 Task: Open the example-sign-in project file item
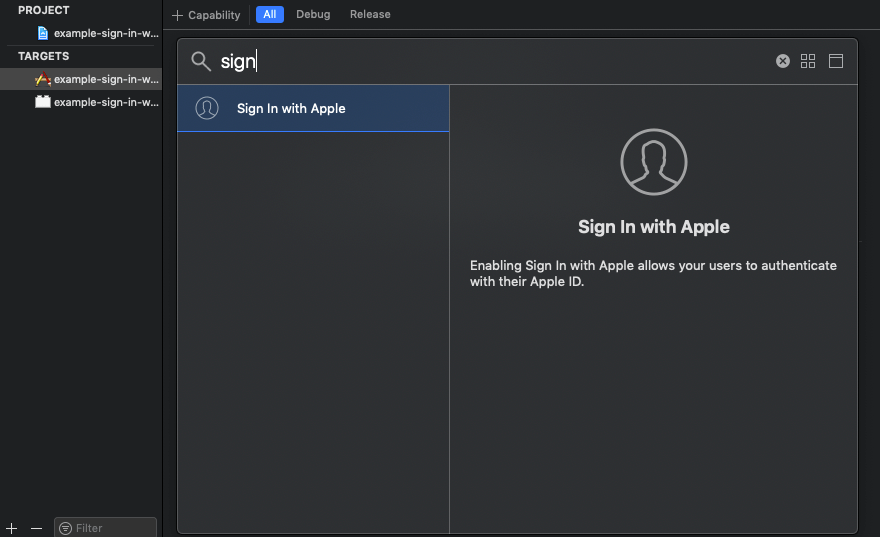pyautogui.click(x=98, y=33)
